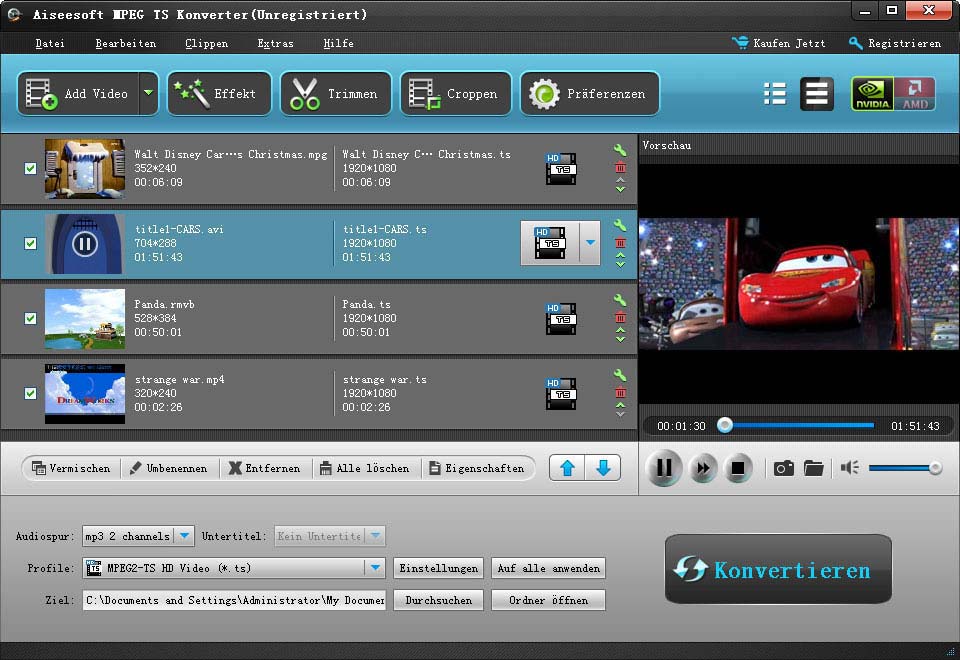
Task: Adjust the volume slider
Action: coord(905,468)
